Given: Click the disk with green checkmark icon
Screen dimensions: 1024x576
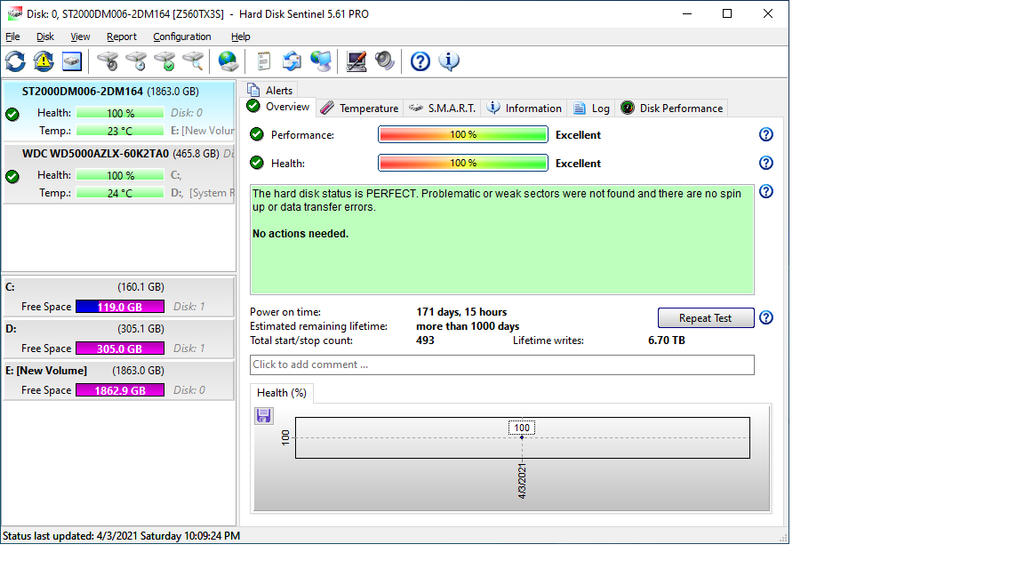Looking at the screenshot, I should tap(165, 61).
